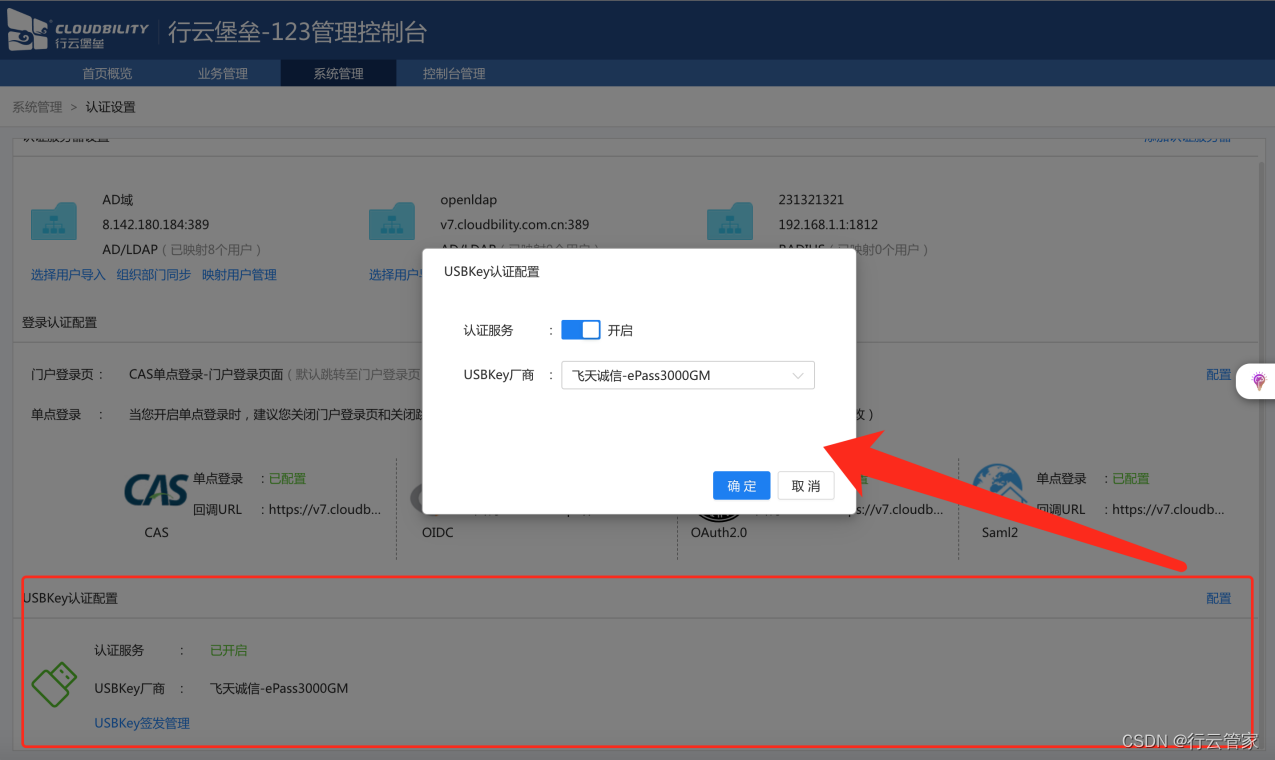Open the USBKey厂商 dropdown
This screenshot has height=760, width=1275.
pos(688,375)
